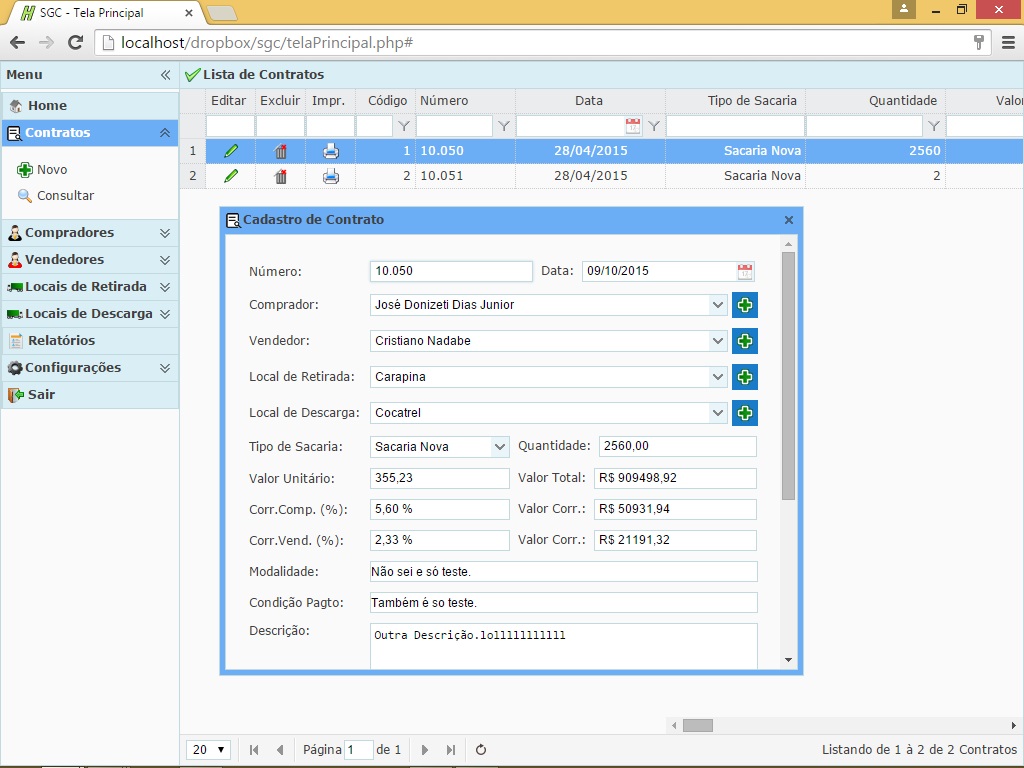
Task: Go back in the browser
Action: coord(18,42)
